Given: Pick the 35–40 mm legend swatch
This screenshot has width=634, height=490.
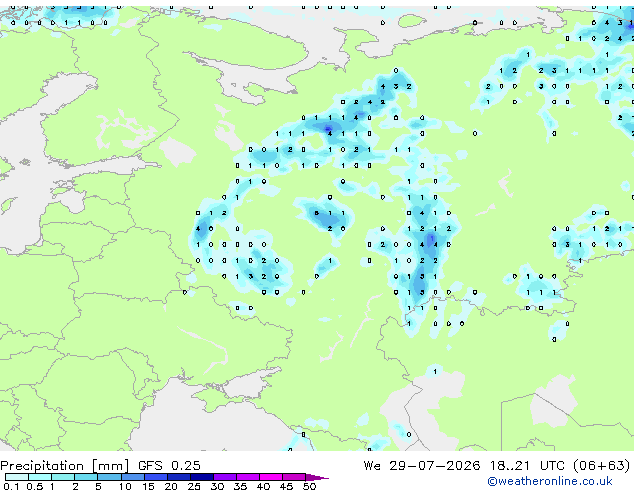Looking at the screenshot, I should pyautogui.click(x=247, y=477).
